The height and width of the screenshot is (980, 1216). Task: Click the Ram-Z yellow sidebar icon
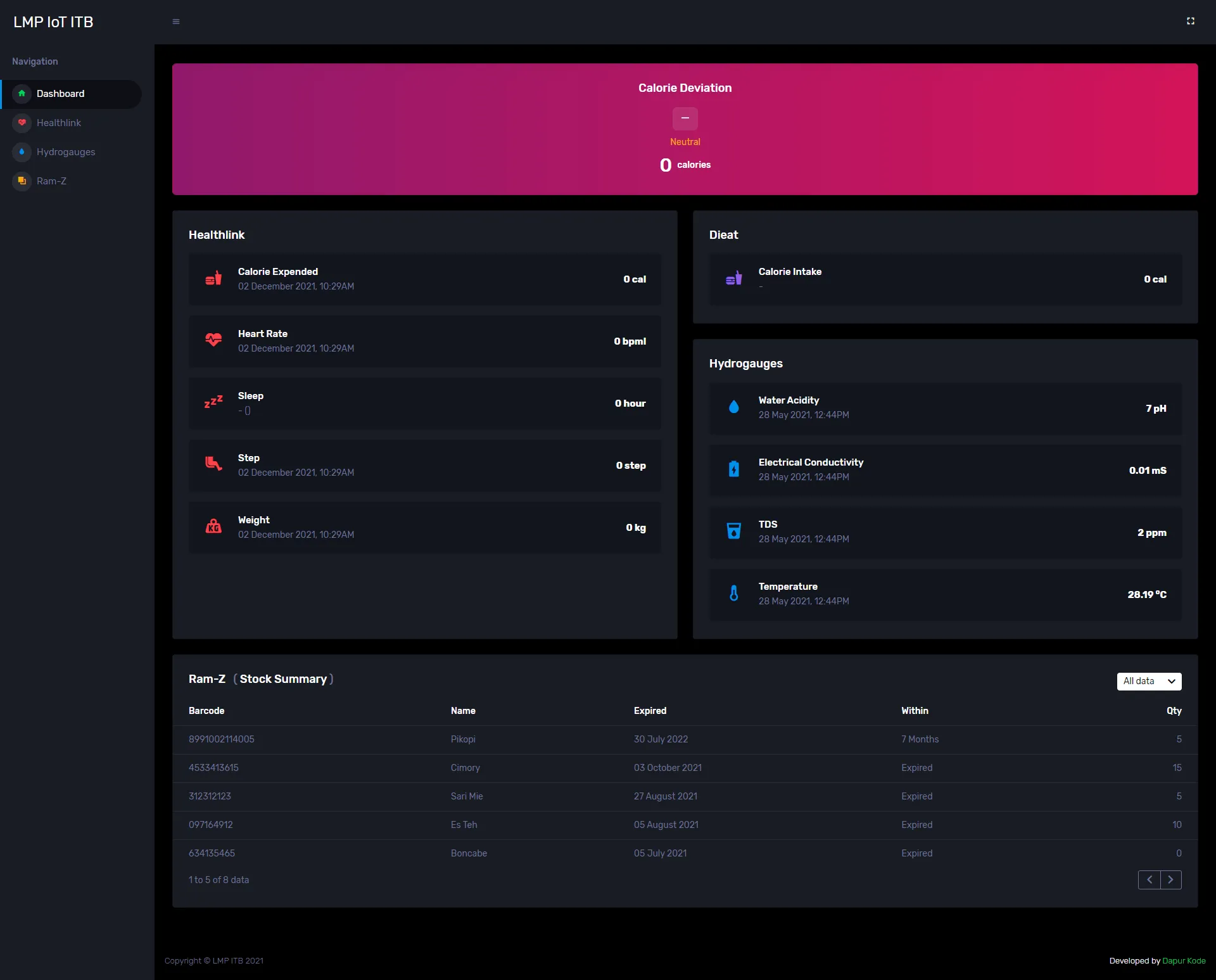point(22,181)
